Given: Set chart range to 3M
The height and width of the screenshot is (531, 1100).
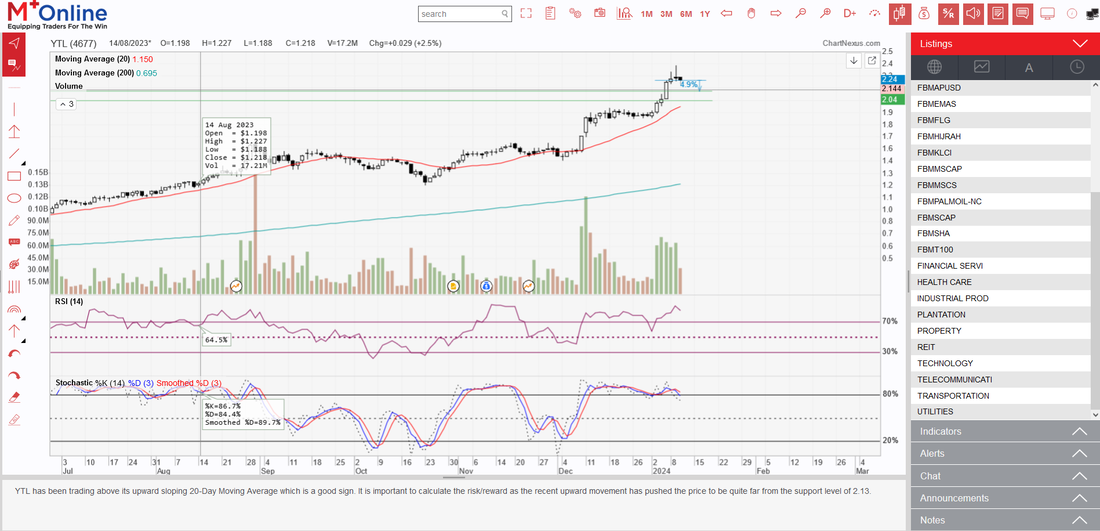Looking at the screenshot, I should tap(666, 14).
